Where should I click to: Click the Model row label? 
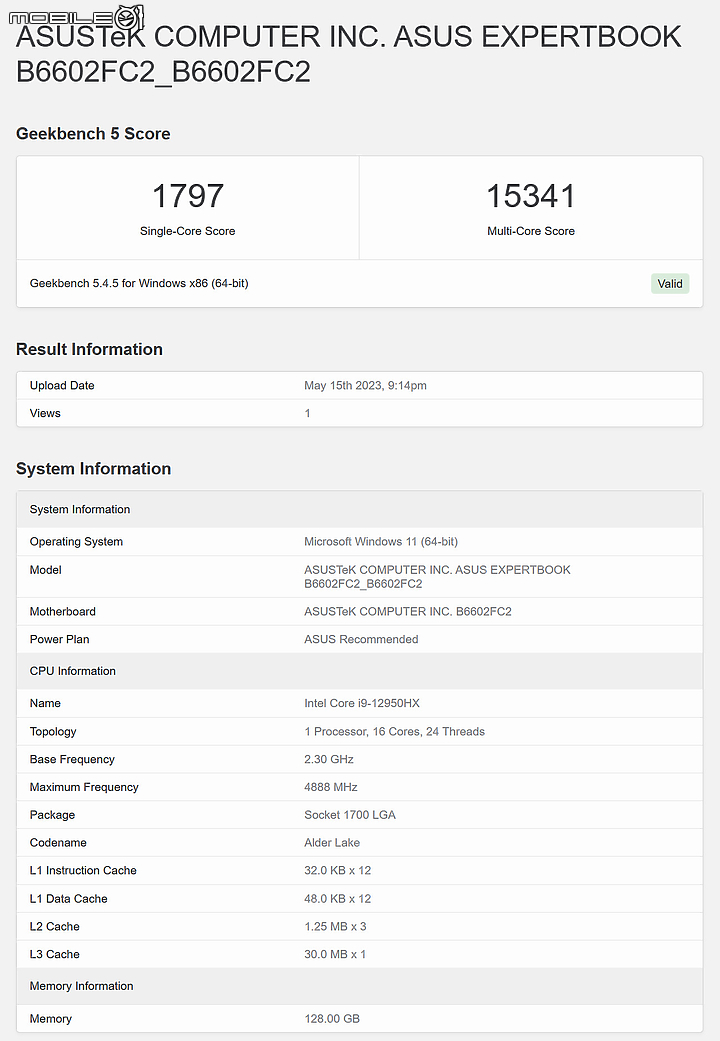(x=45, y=570)
